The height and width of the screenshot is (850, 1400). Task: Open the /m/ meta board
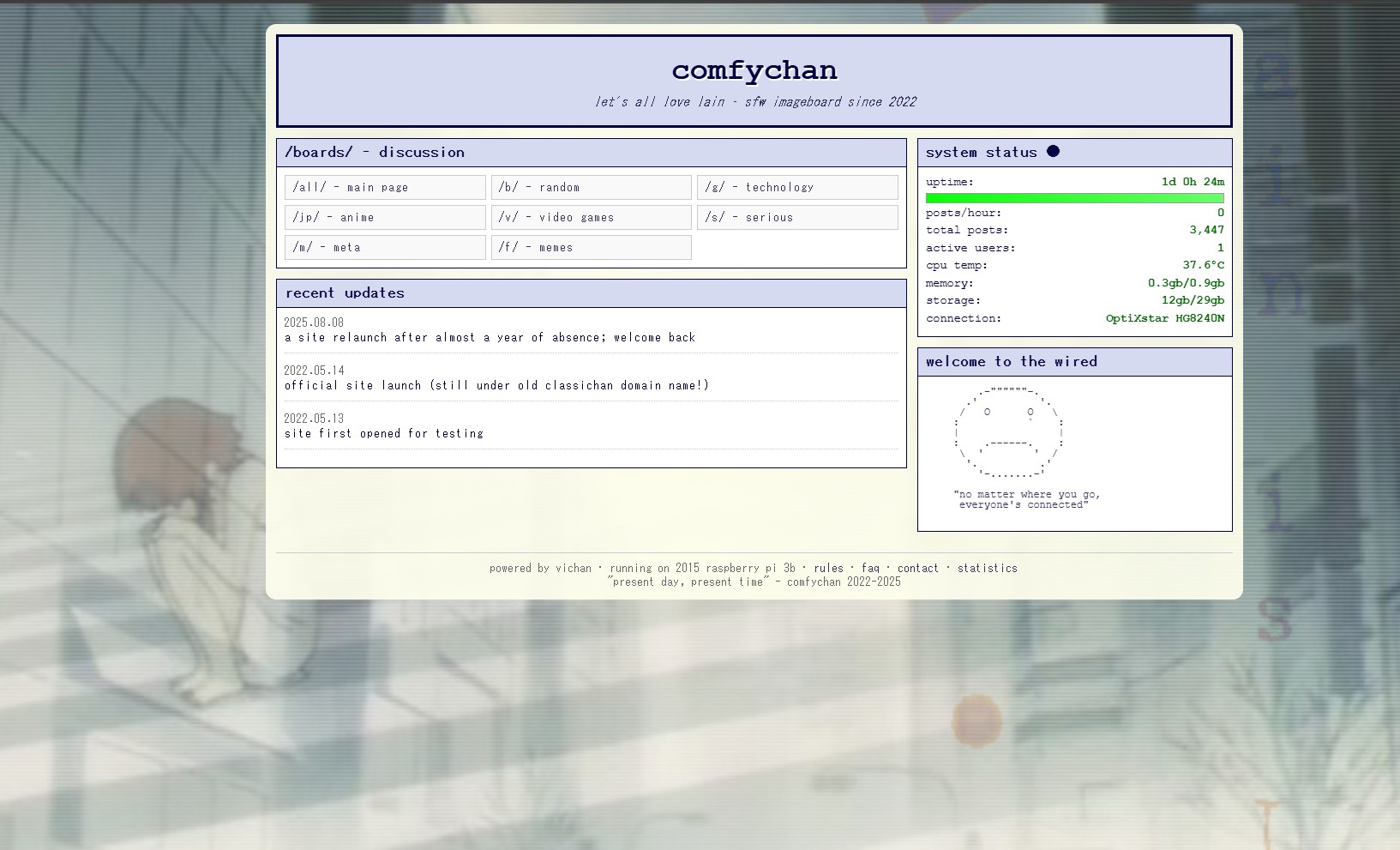pyautogui.click(x=385, y=247)
